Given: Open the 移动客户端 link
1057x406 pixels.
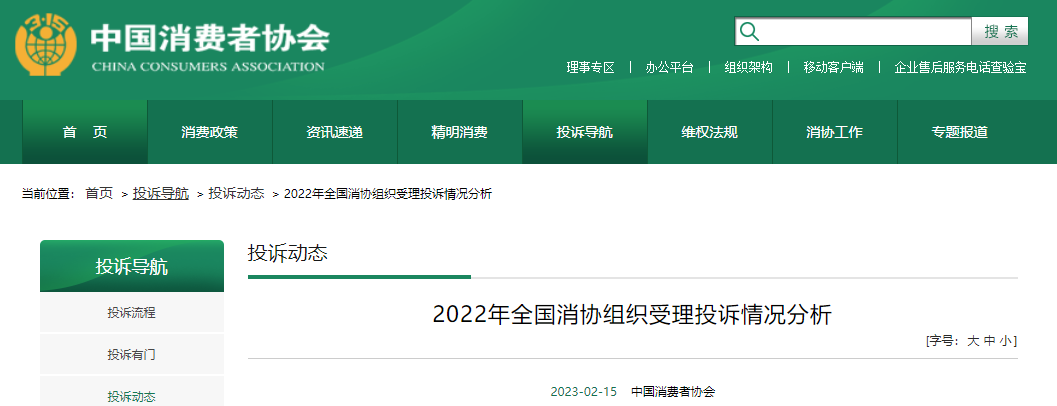Looking at the screenshot, I should click(832, 67).
